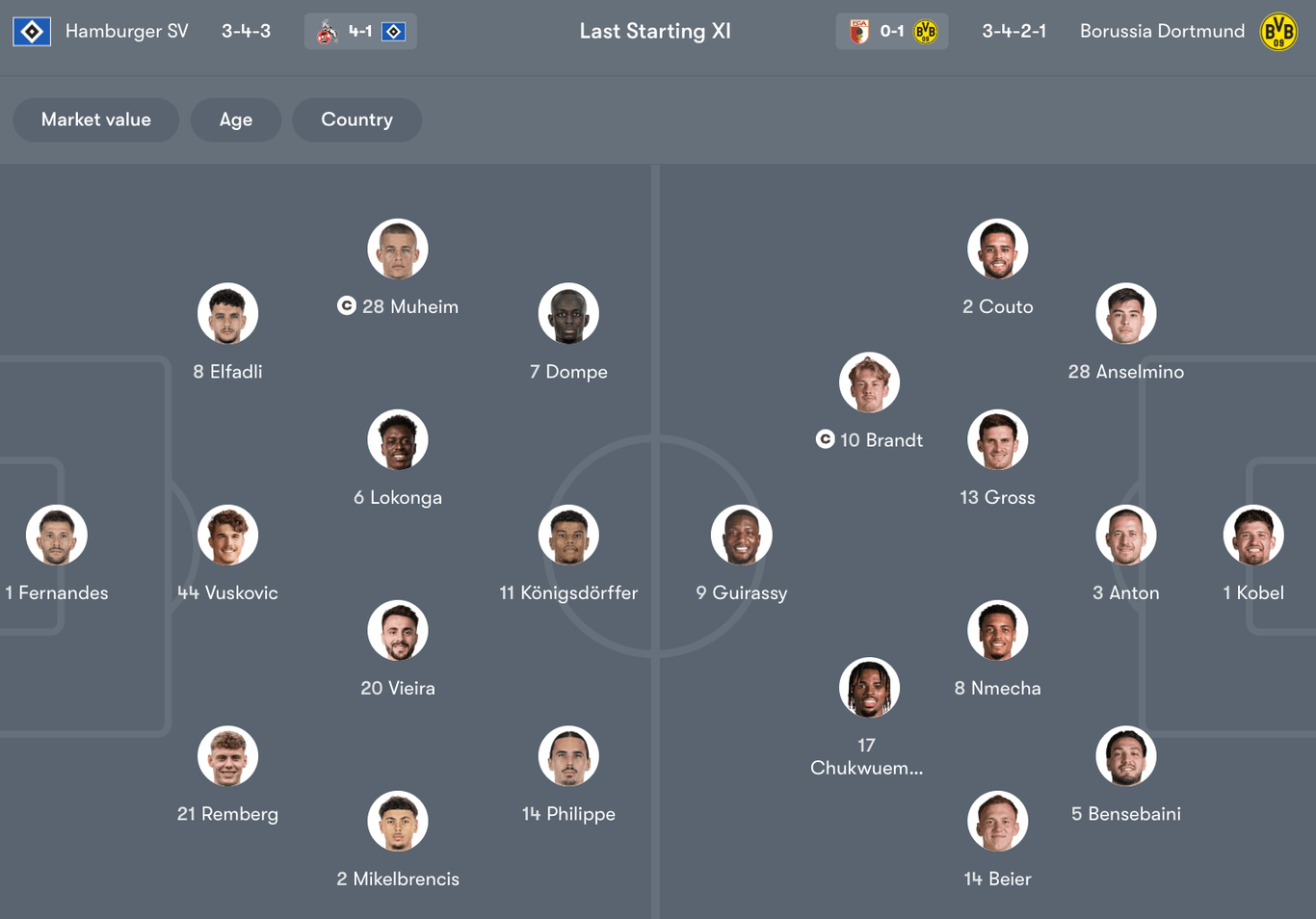This screenshot has width=1316, height=919.
Task: Click the Borussia Dortmund BVB logo on the right
Action: pyautogui.click(x=1277, y=31)
